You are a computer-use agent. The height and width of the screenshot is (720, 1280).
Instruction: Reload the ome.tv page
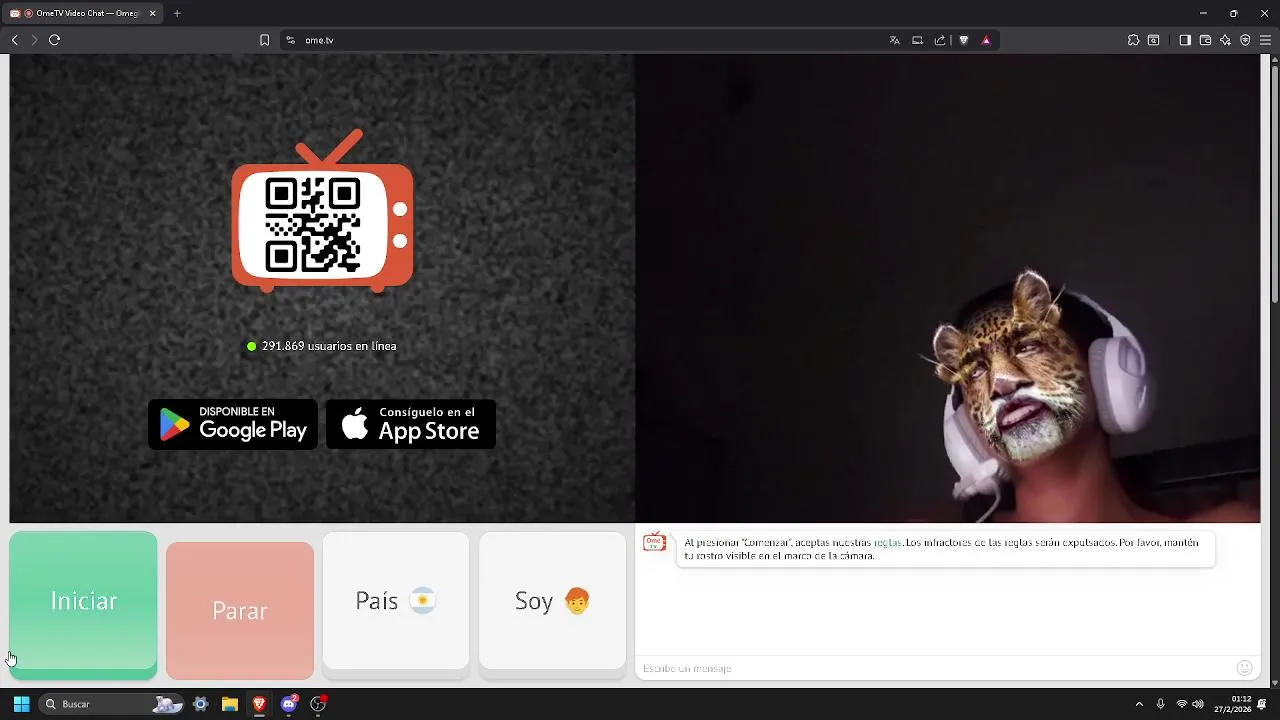pos(54,40)
